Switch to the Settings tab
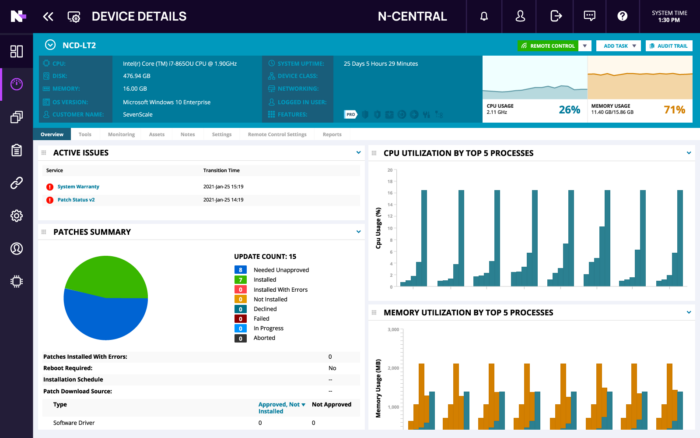The width and height of the screenshot is (700, 438). coord(221,134)
